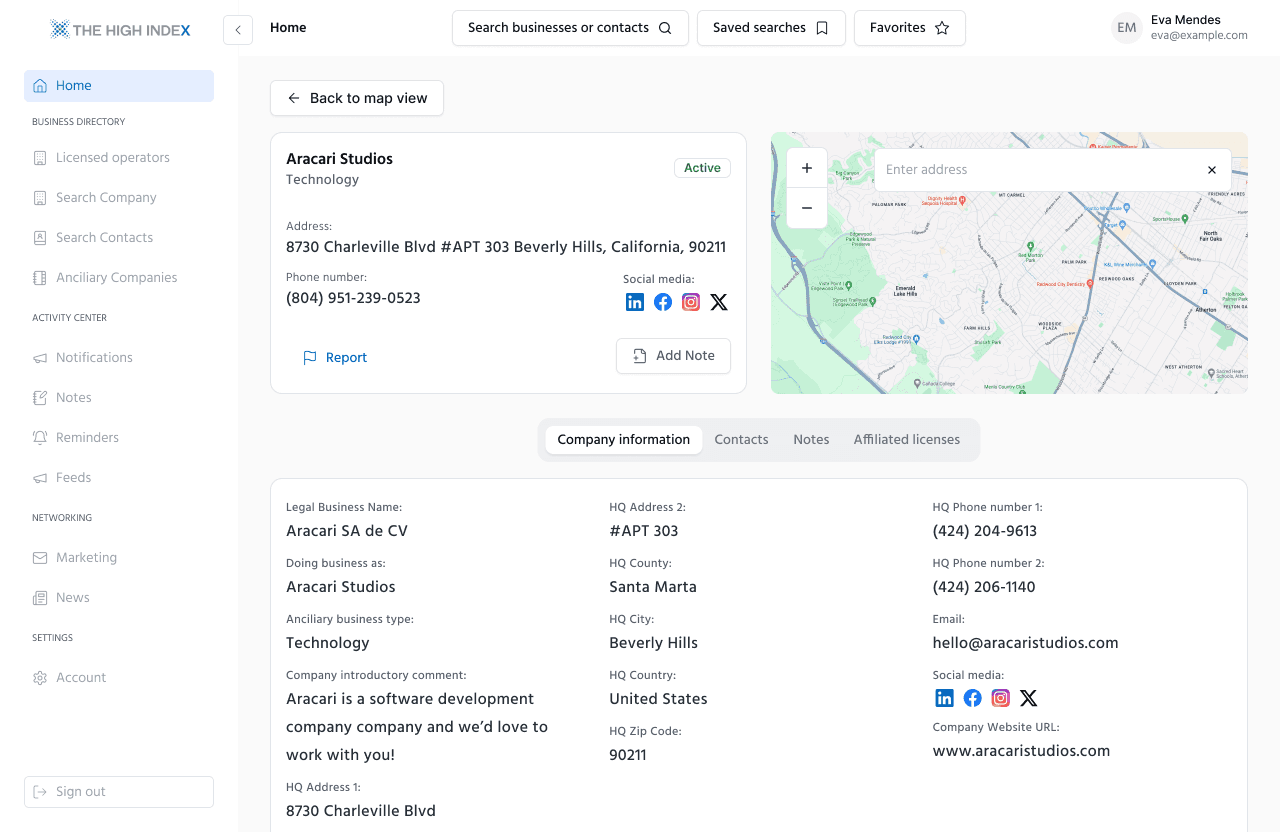The width and height of the screenshot is (1280, 832).
Task: Click the Facebook icon in Company information
Action: point(972,698)
